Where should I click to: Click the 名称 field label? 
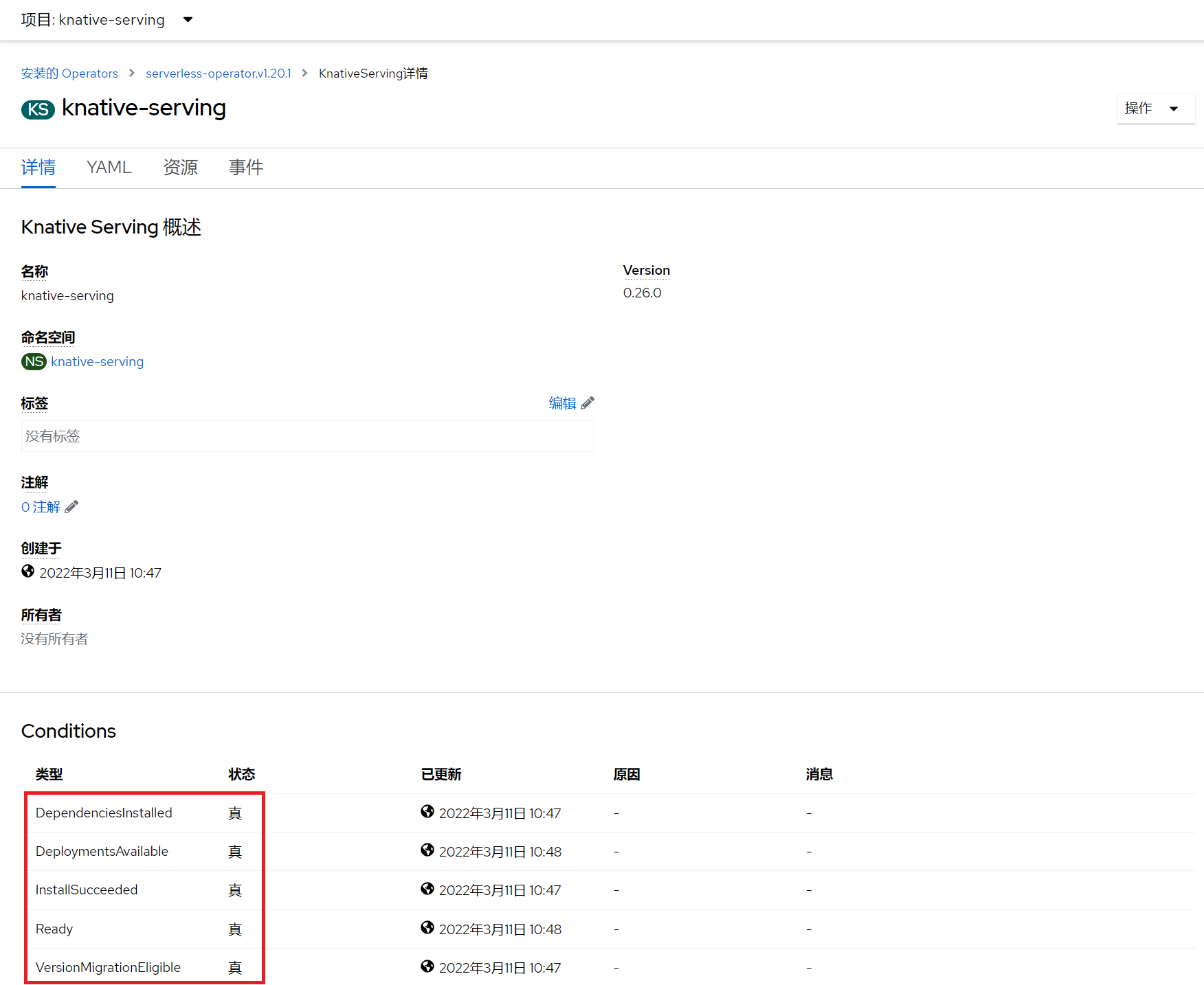34,272
